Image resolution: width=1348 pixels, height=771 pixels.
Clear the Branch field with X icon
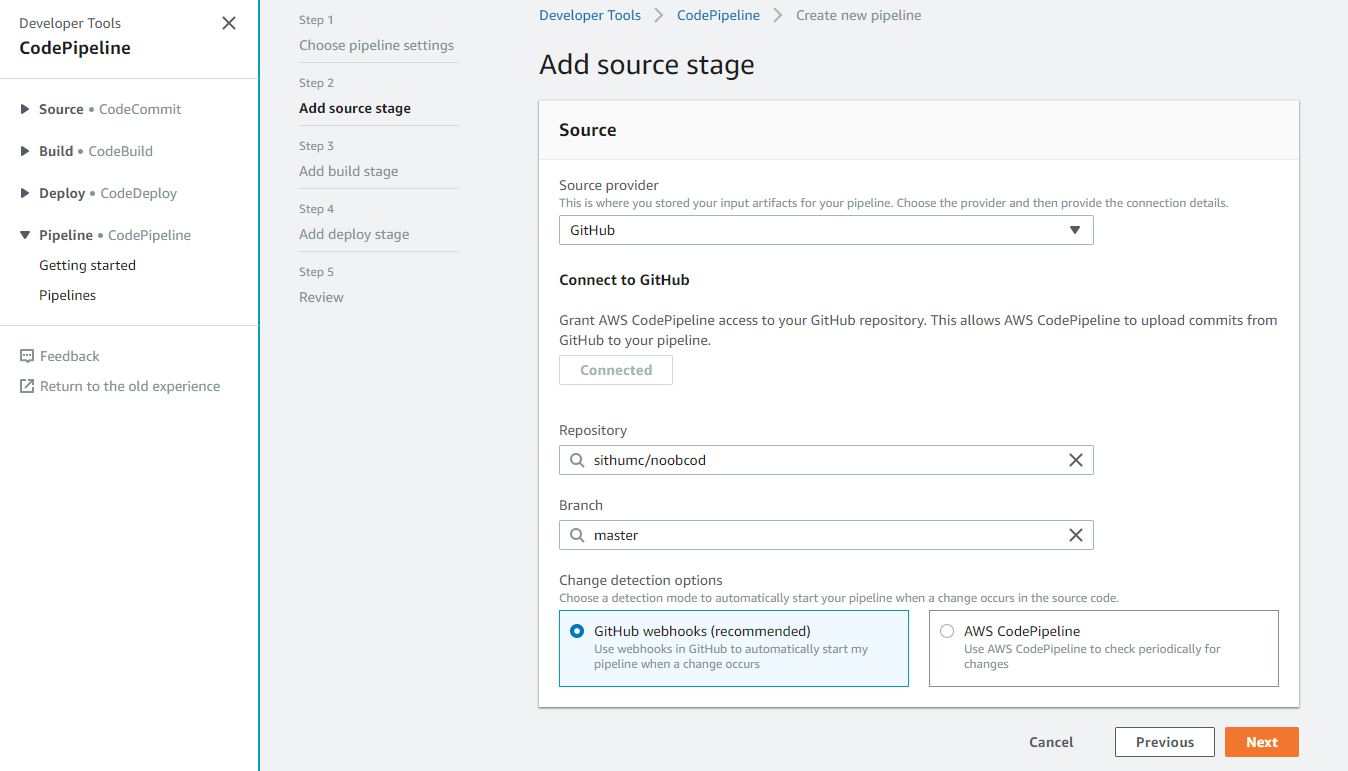(x=1076, y=535)
